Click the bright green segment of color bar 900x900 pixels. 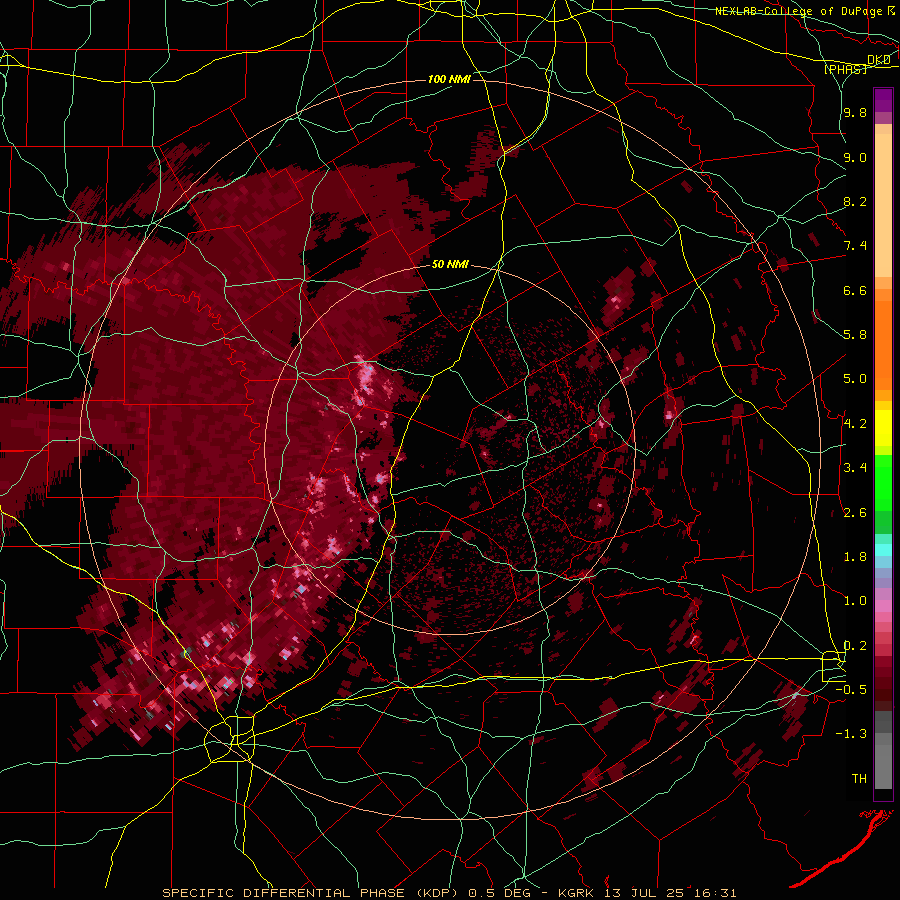pyautogui.click(x=883, y=481)
